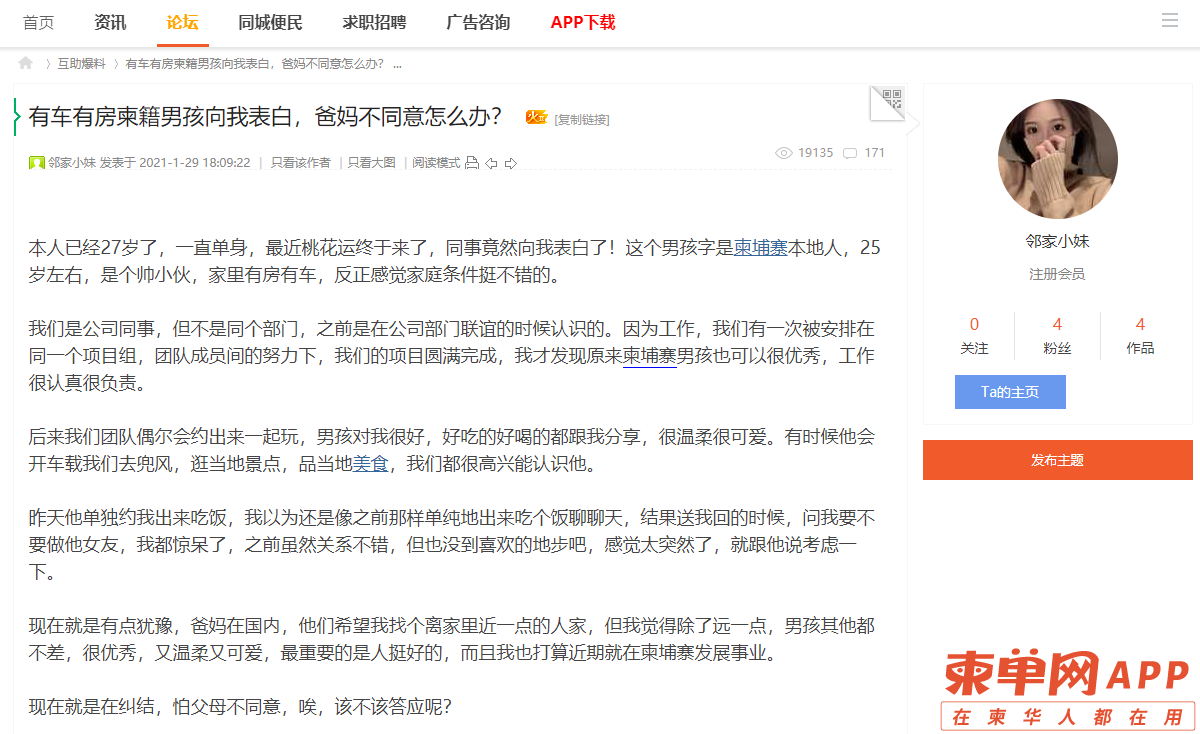Click the hot topic flame badge
The height and width of the screenshot is (734, 1200).
[536, 118]
